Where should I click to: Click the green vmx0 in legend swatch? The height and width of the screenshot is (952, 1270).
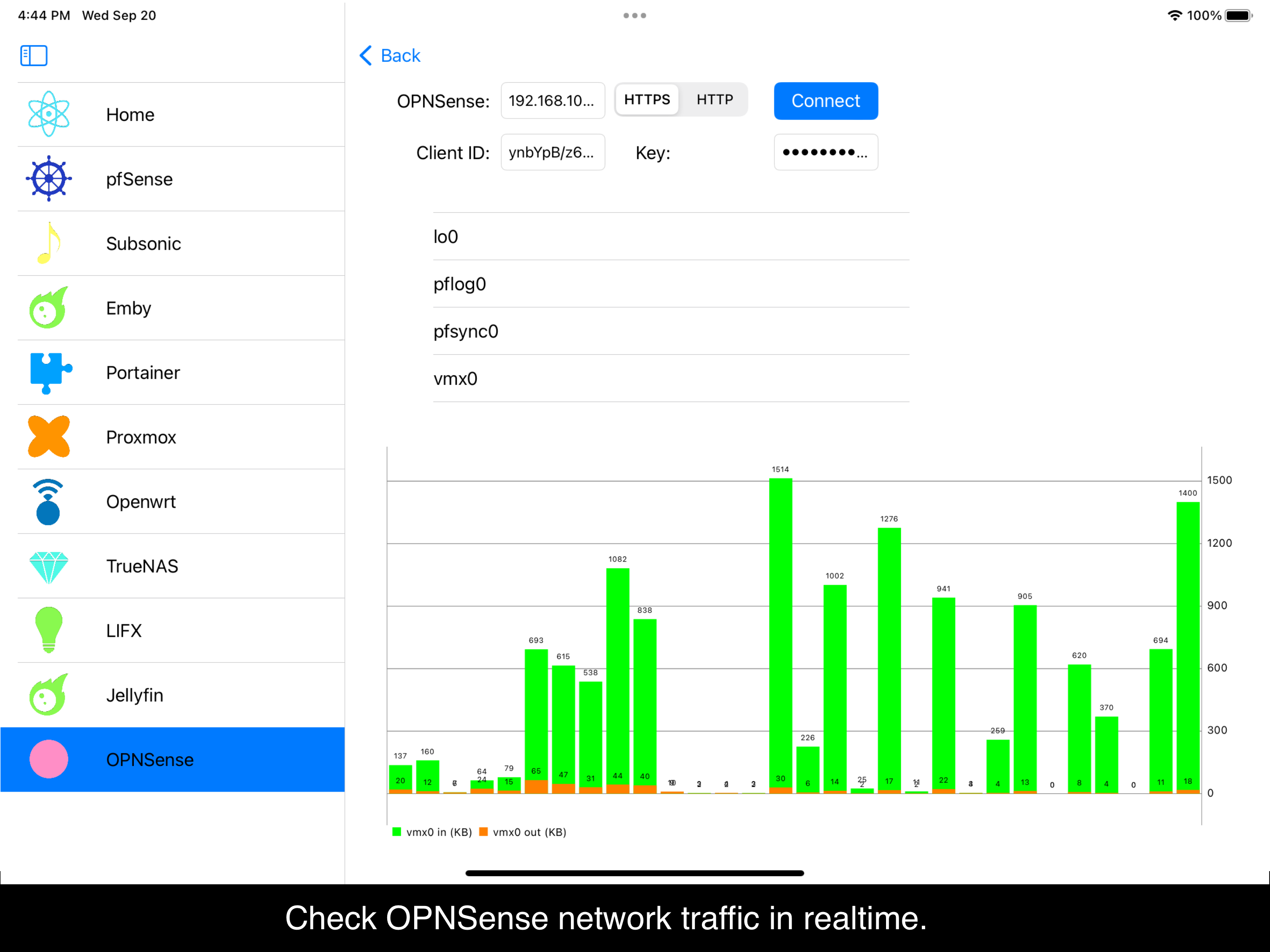click(397, 832)
